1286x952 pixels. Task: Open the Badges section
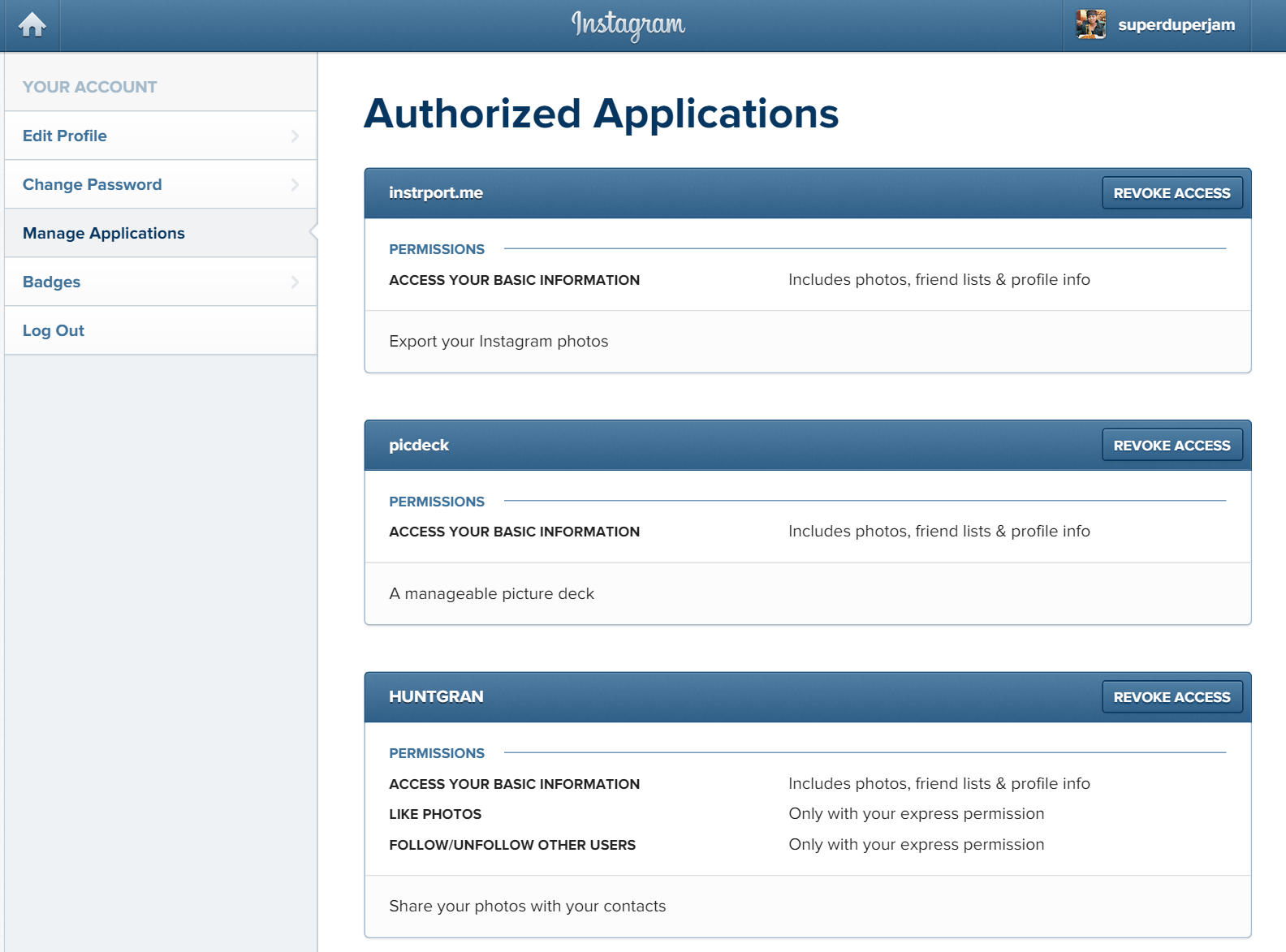click(x=52, y=282)
